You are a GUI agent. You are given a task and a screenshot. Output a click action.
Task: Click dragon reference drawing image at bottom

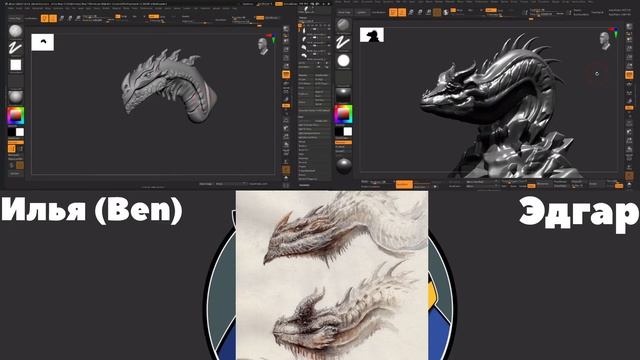click(332, 276)
